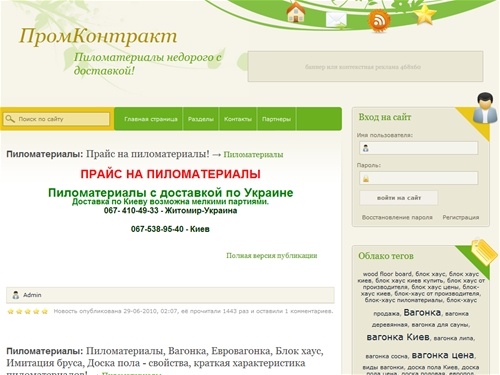Open the home page house icon
The height and width of the screenshot is (375, 500).
(296, 12)
